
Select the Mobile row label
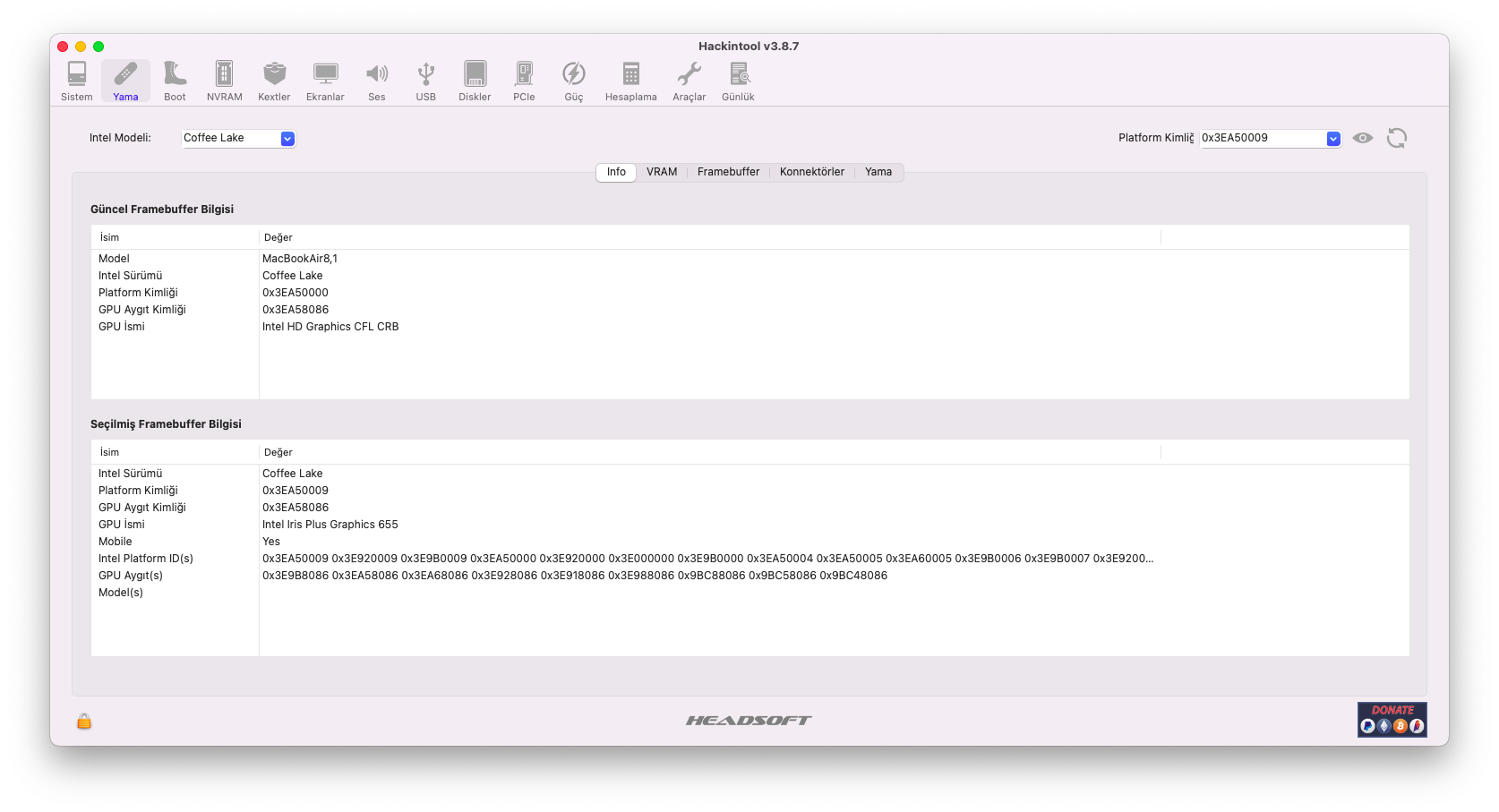[x=116, y=542]
